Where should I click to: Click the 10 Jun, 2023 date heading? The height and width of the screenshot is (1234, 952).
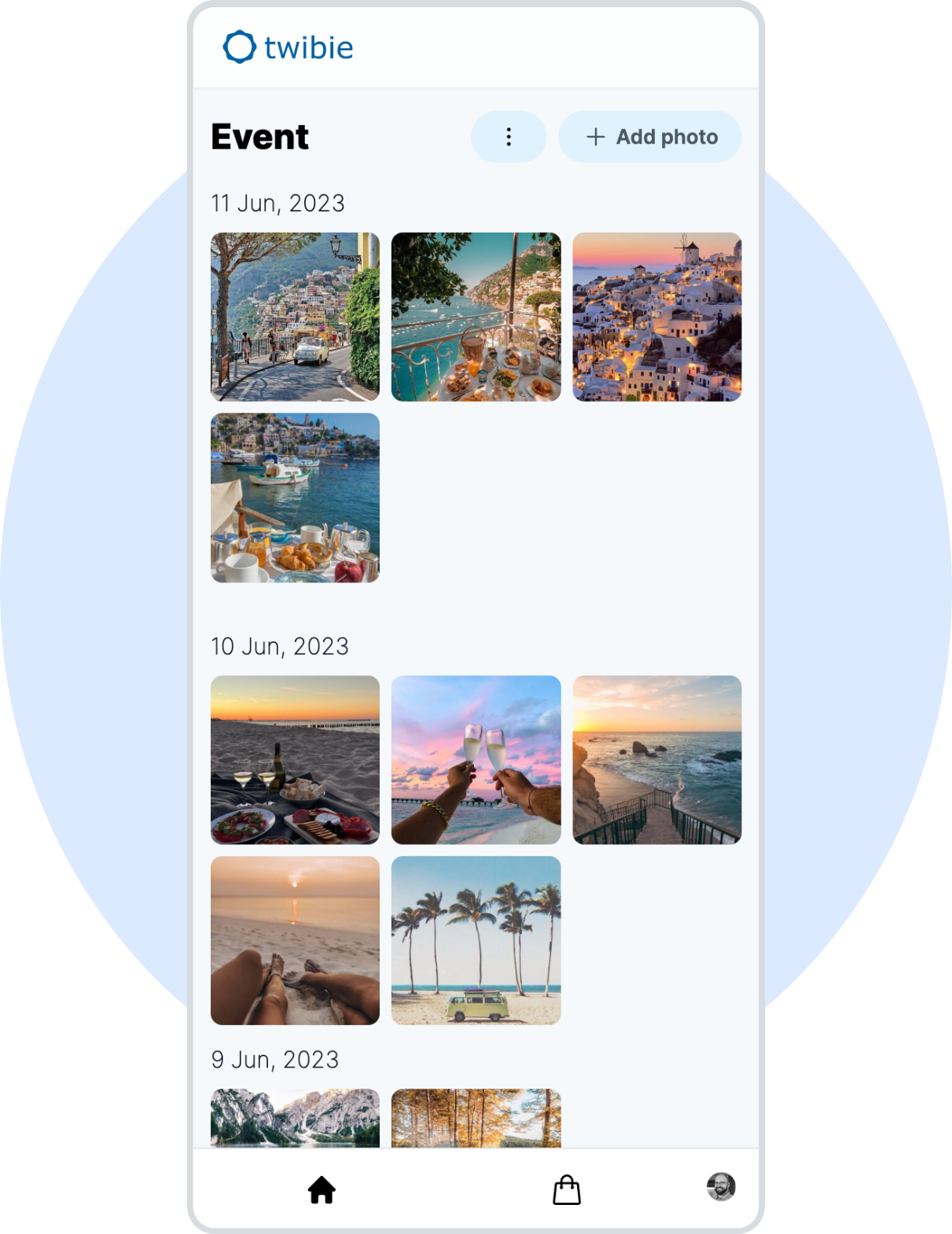coord(280,647)
